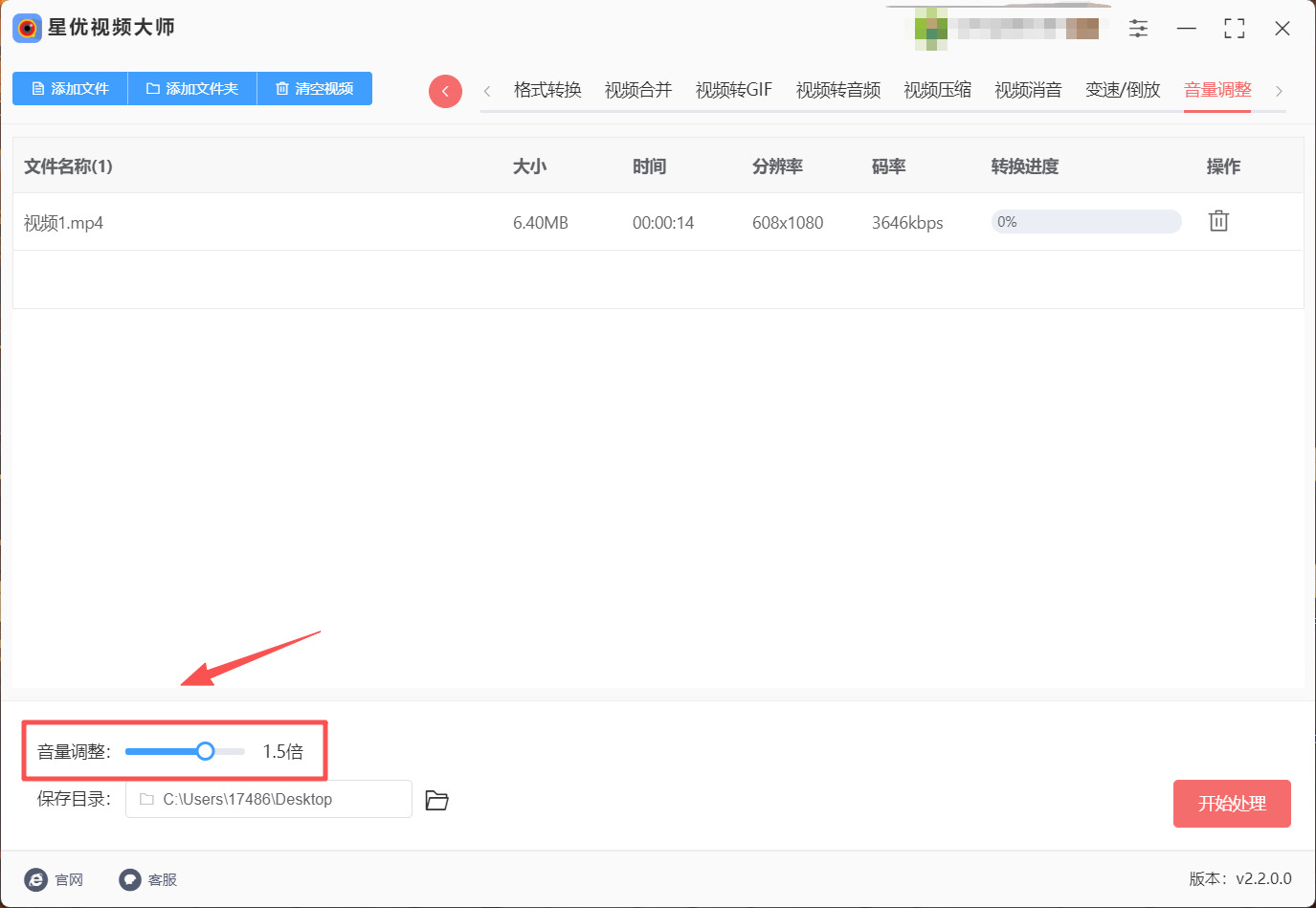Click the red back circle arrow button

click(x=445, y=91)
